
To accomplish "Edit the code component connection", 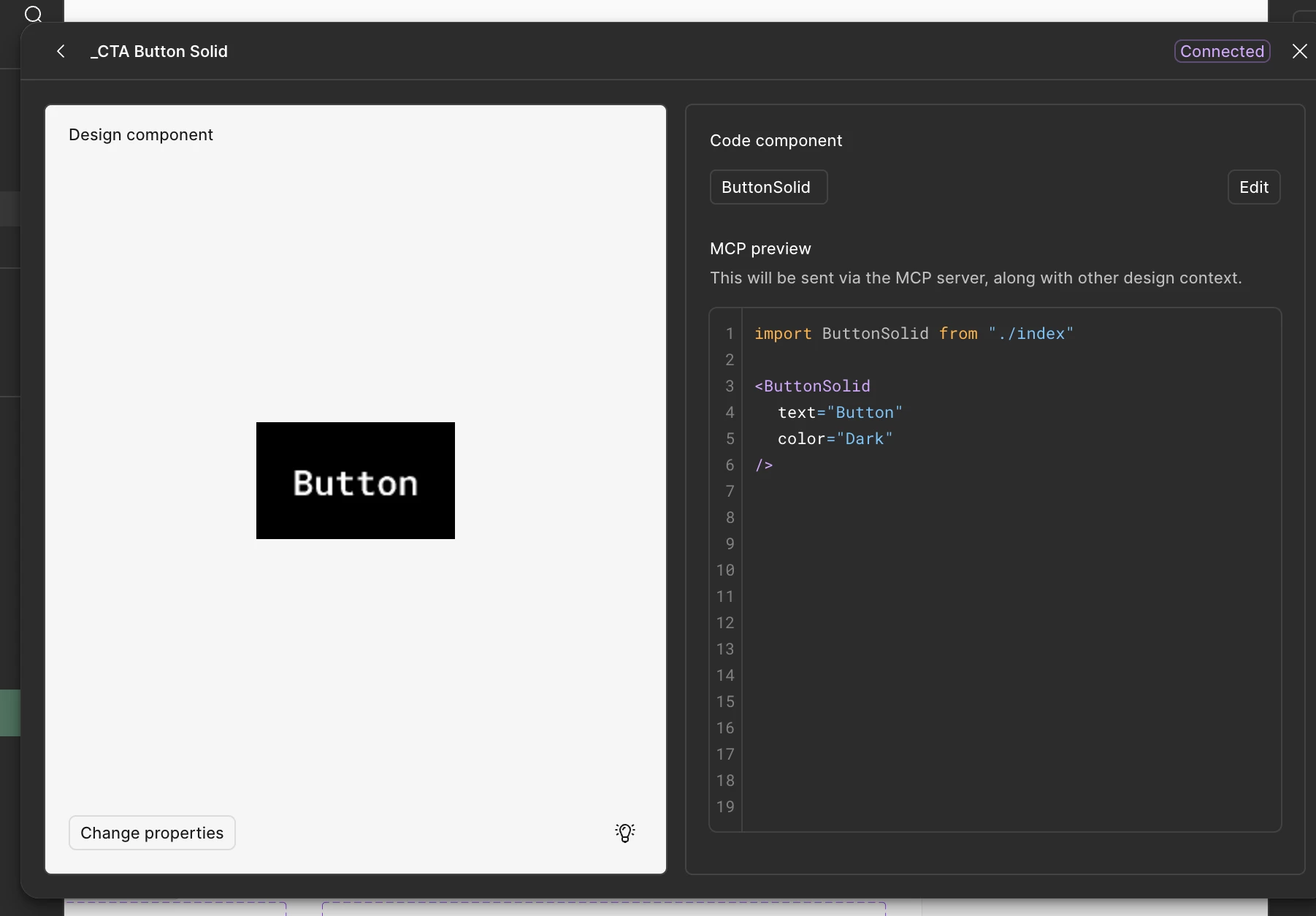I will pos(1254,187).
